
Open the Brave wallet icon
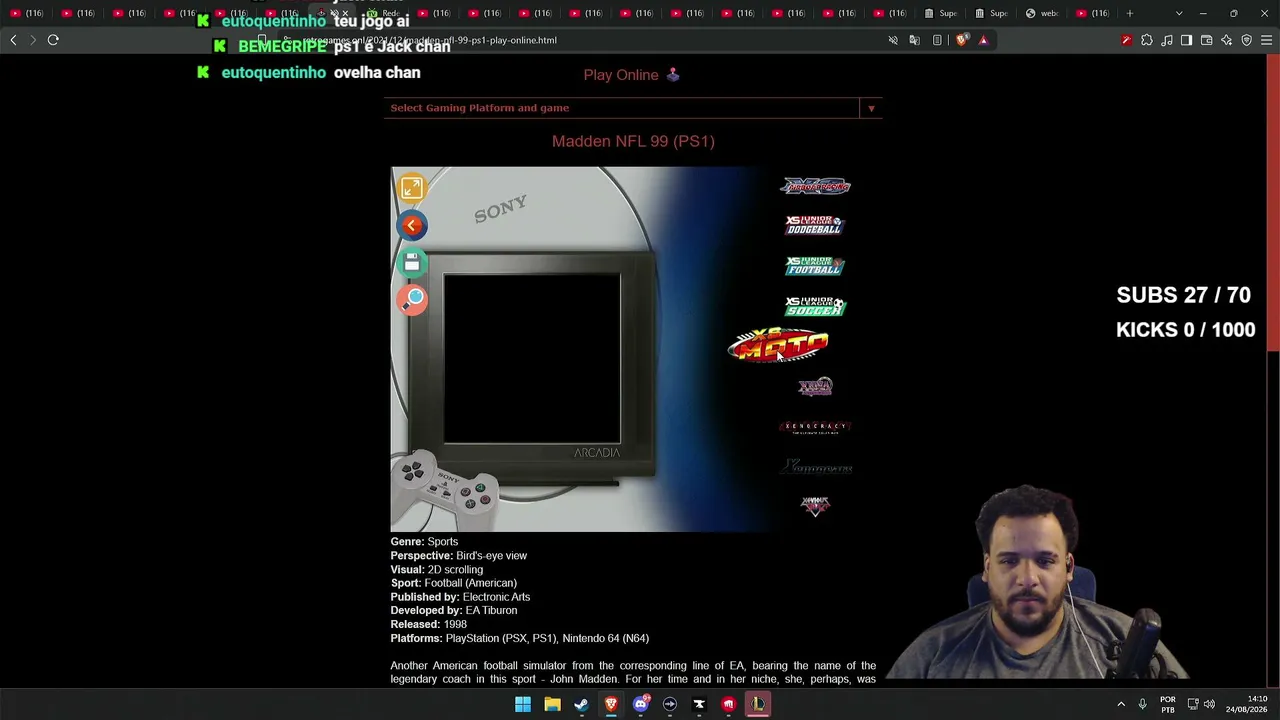coord(1207,40)
